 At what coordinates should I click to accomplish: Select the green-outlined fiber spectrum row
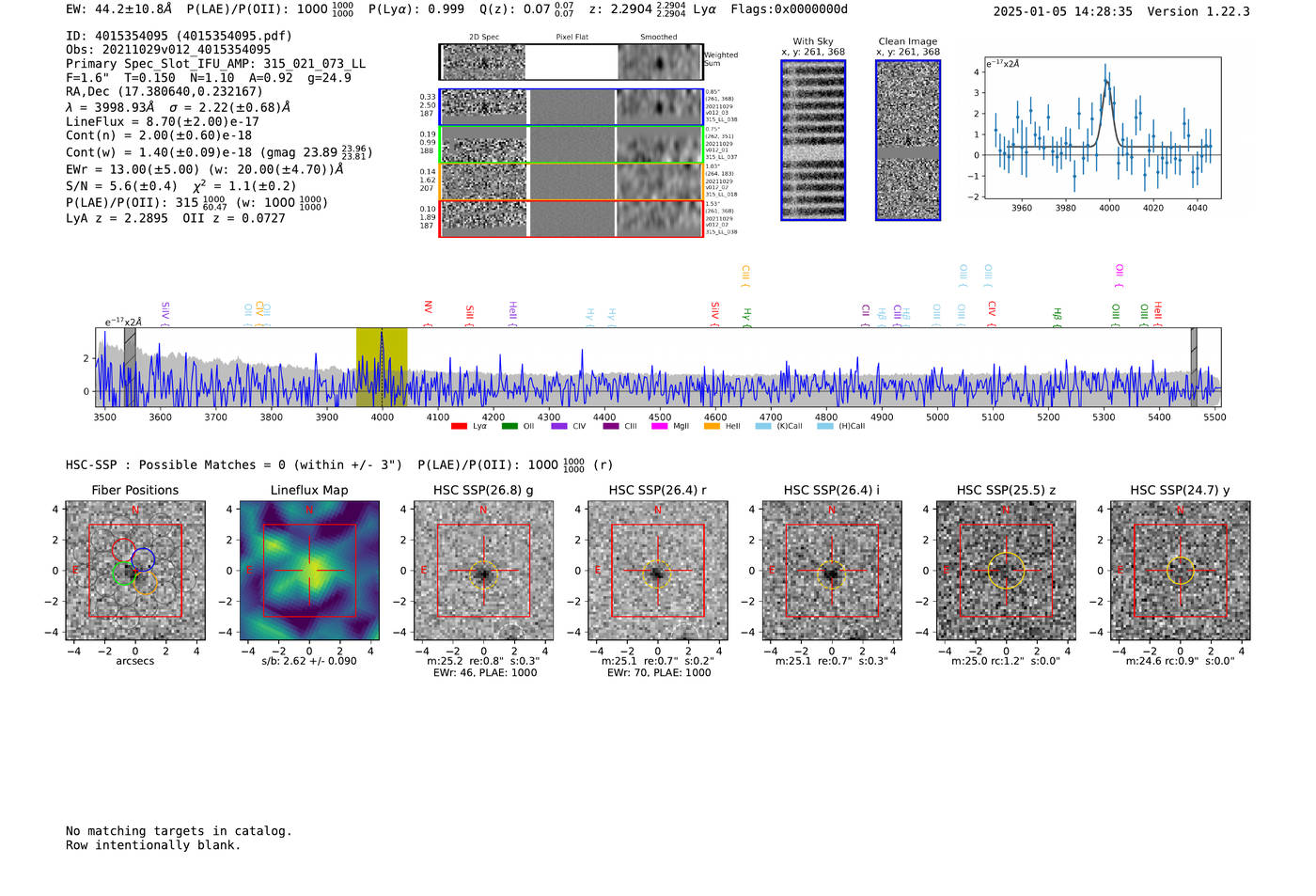571,144
